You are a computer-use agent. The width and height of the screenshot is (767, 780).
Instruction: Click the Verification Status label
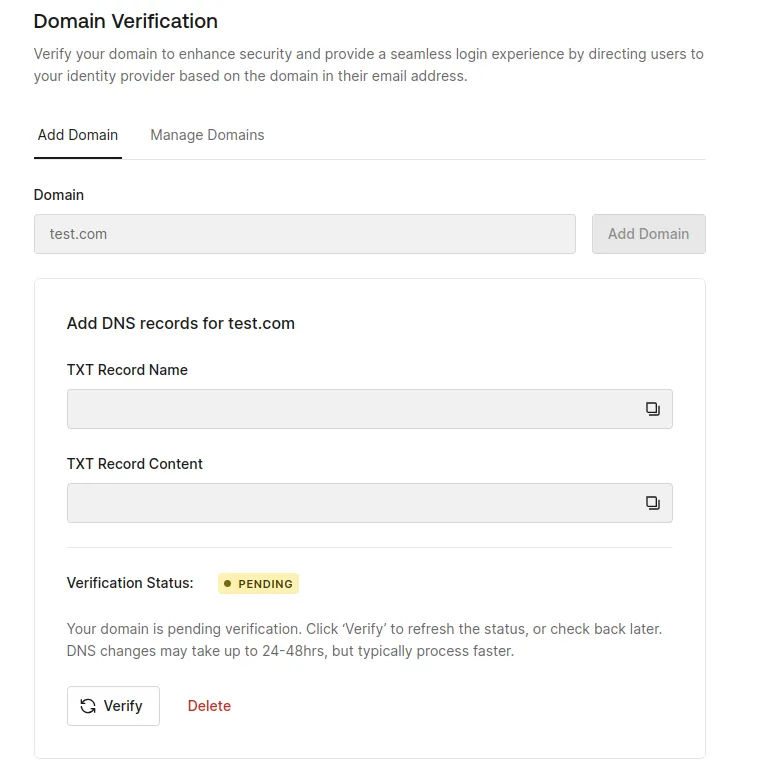pos(130,583)
